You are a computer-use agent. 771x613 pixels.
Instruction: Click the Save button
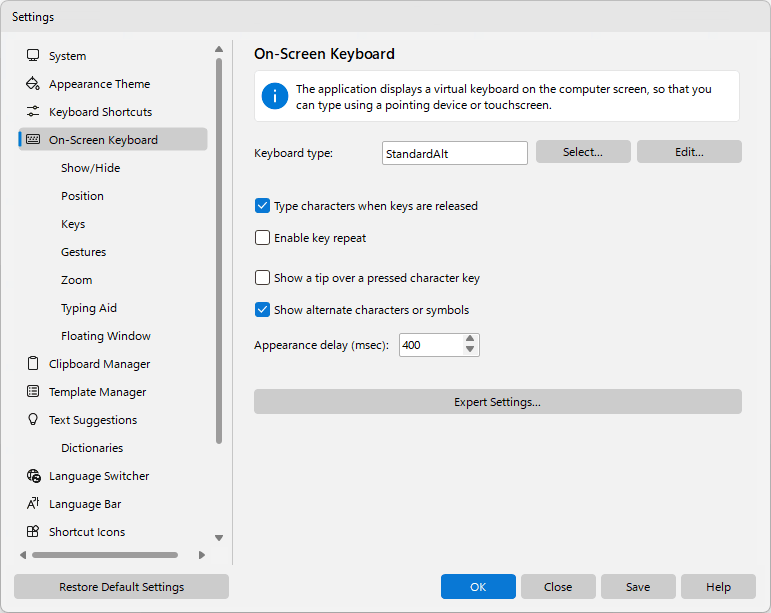click(x=638, y=586)
